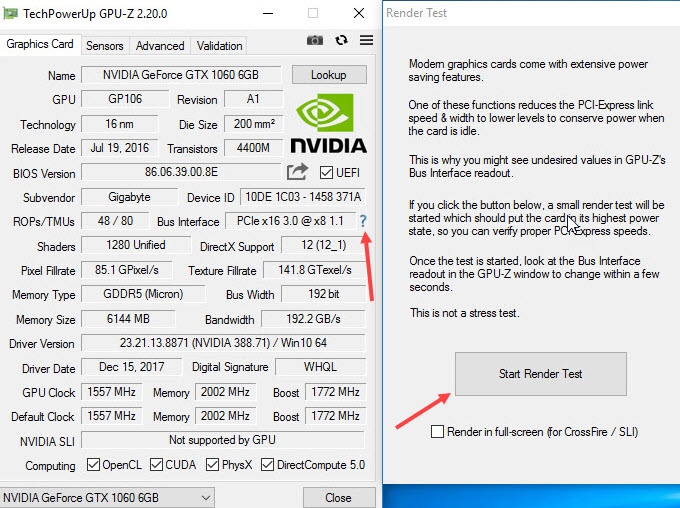This screenshot has width=680, height=508.
Task: Click the 'Computing' label
Action: (50, 465)
